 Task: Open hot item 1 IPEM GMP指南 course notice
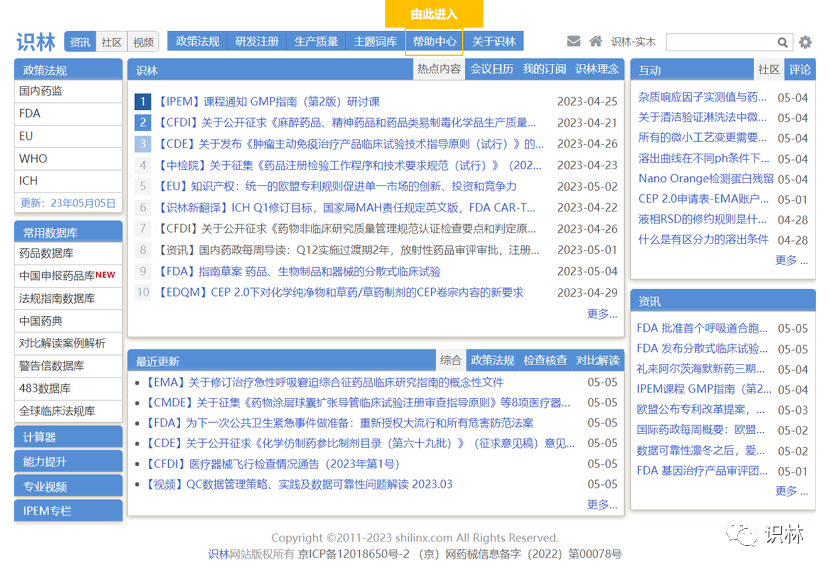[x=269, y=102]
